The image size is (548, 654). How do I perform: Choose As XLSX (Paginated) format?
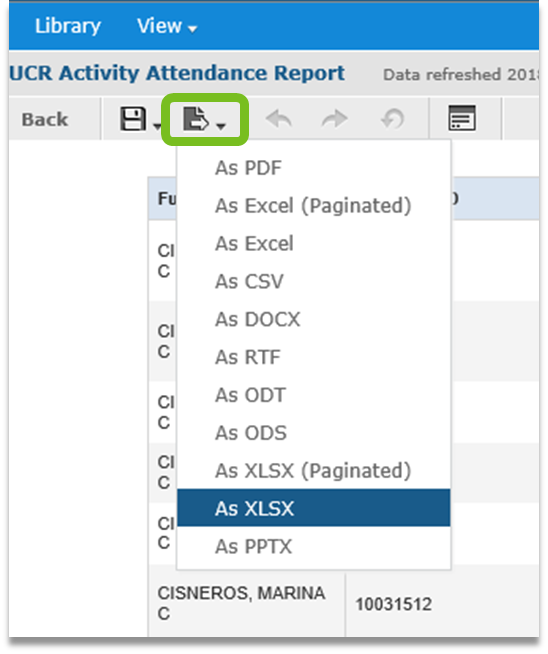(314, 471)
